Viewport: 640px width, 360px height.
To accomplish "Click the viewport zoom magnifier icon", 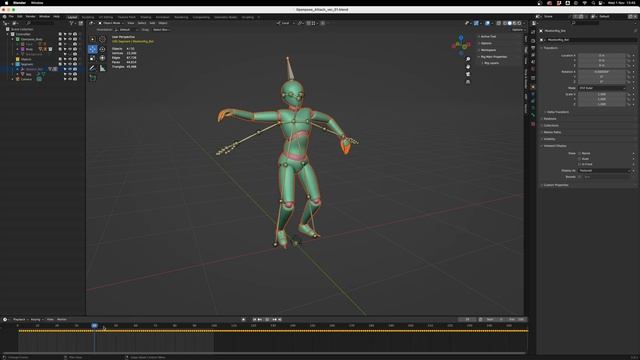I will pyautogui.click(x=468, y=60).
